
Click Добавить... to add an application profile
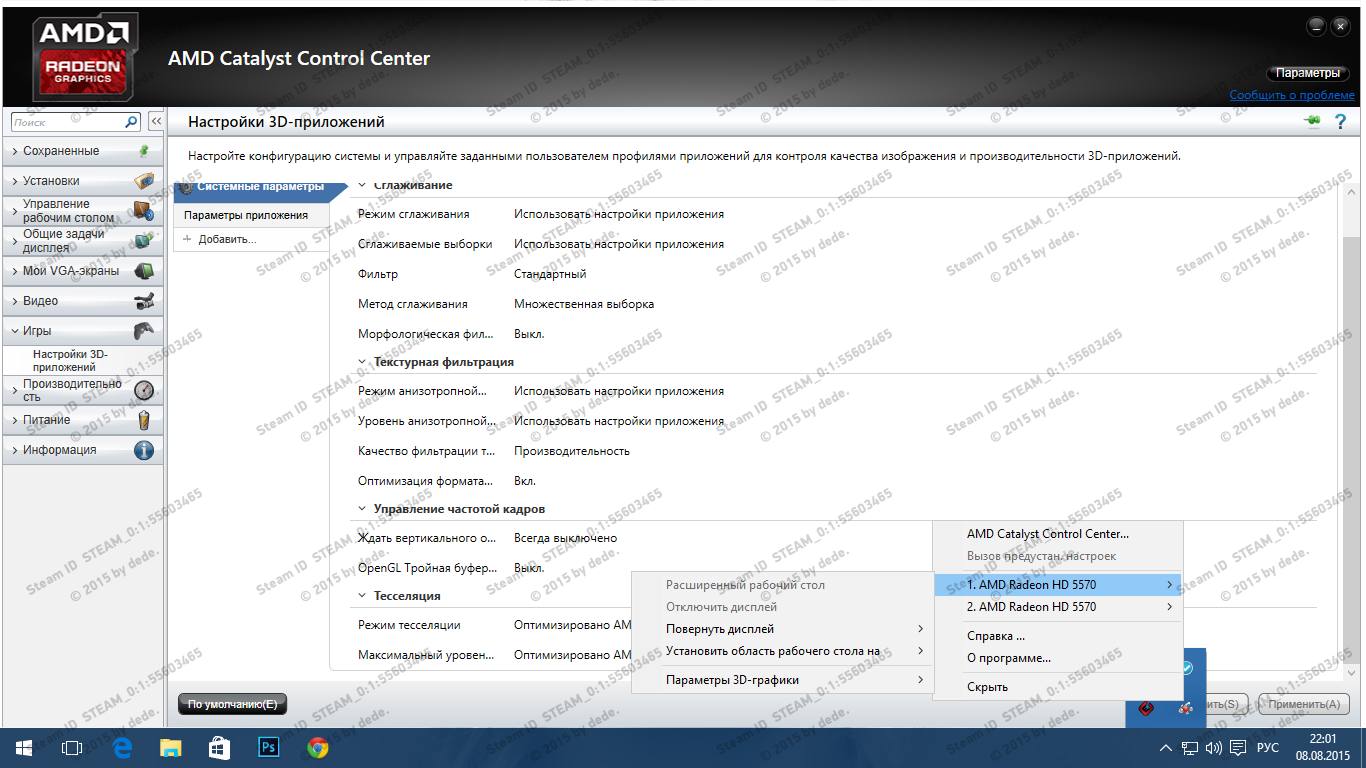(227, 239)
